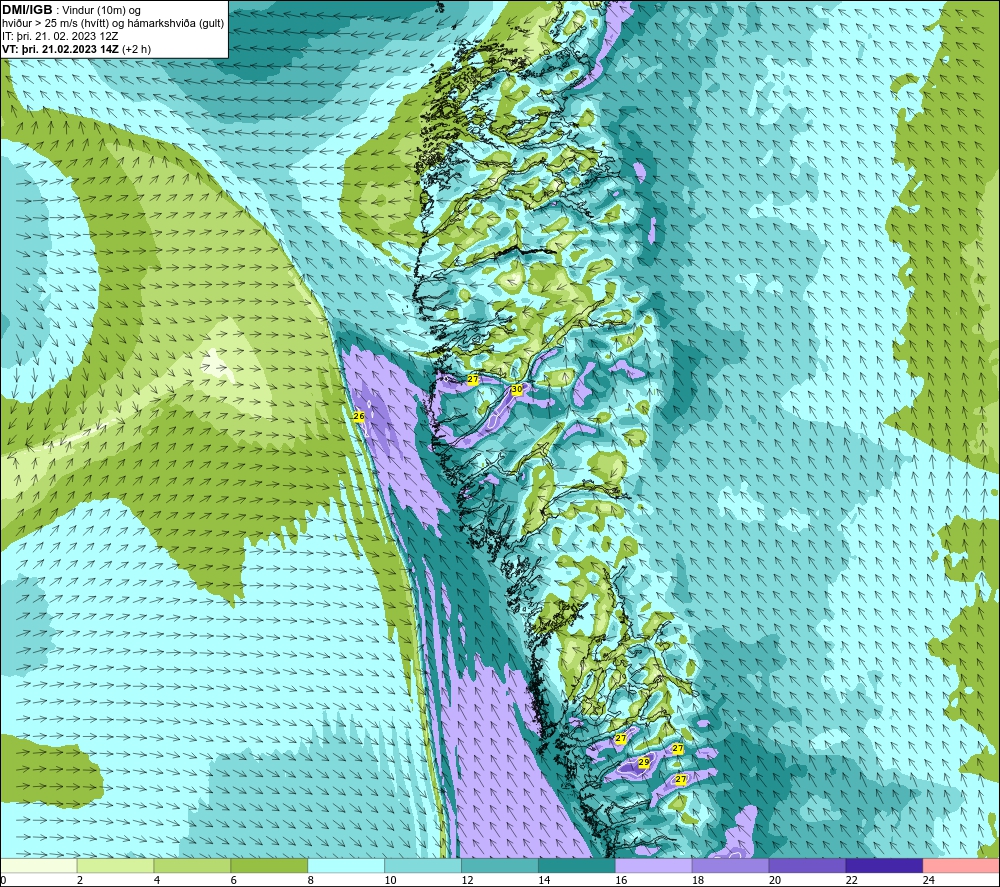Click the legend scale value 22
Image resolution: width=1000 pixels, height=887 pixels.
[x=851, y=880]
